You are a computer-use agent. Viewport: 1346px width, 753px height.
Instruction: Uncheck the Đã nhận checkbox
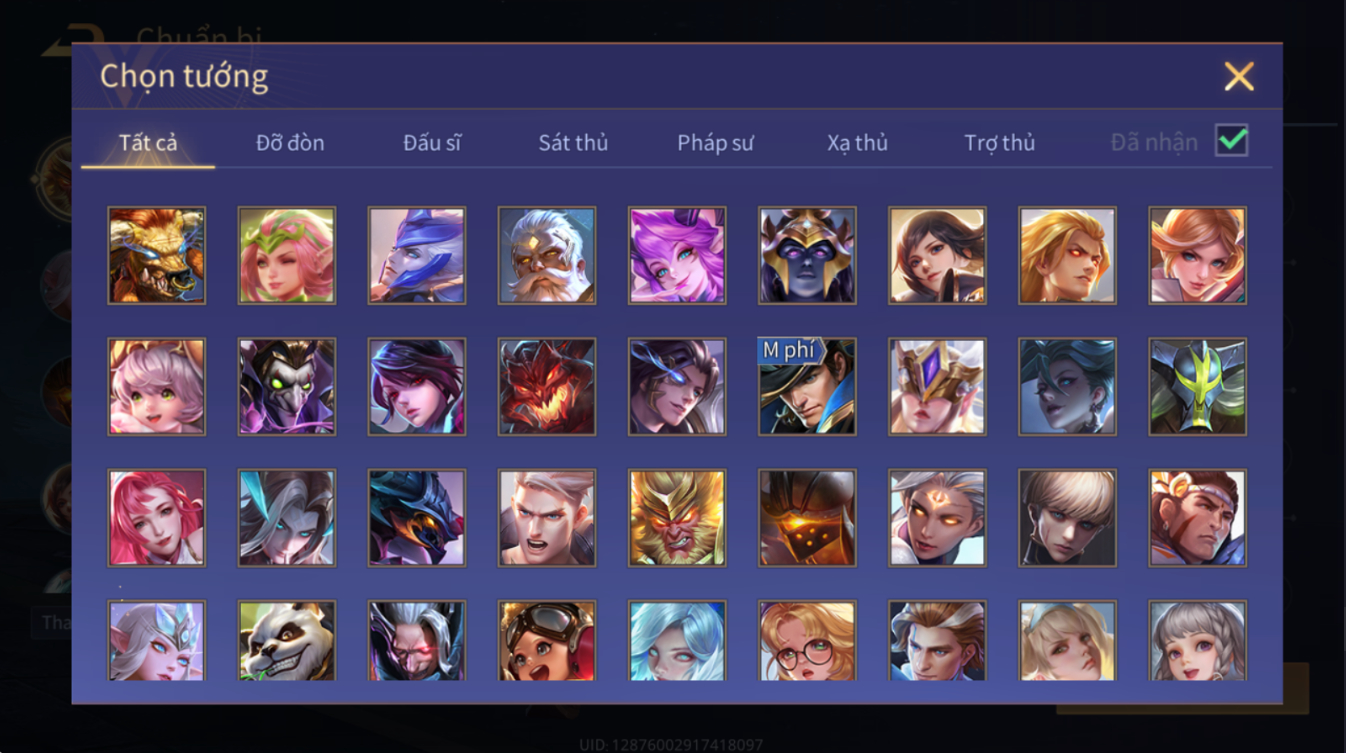point(1231,141)
